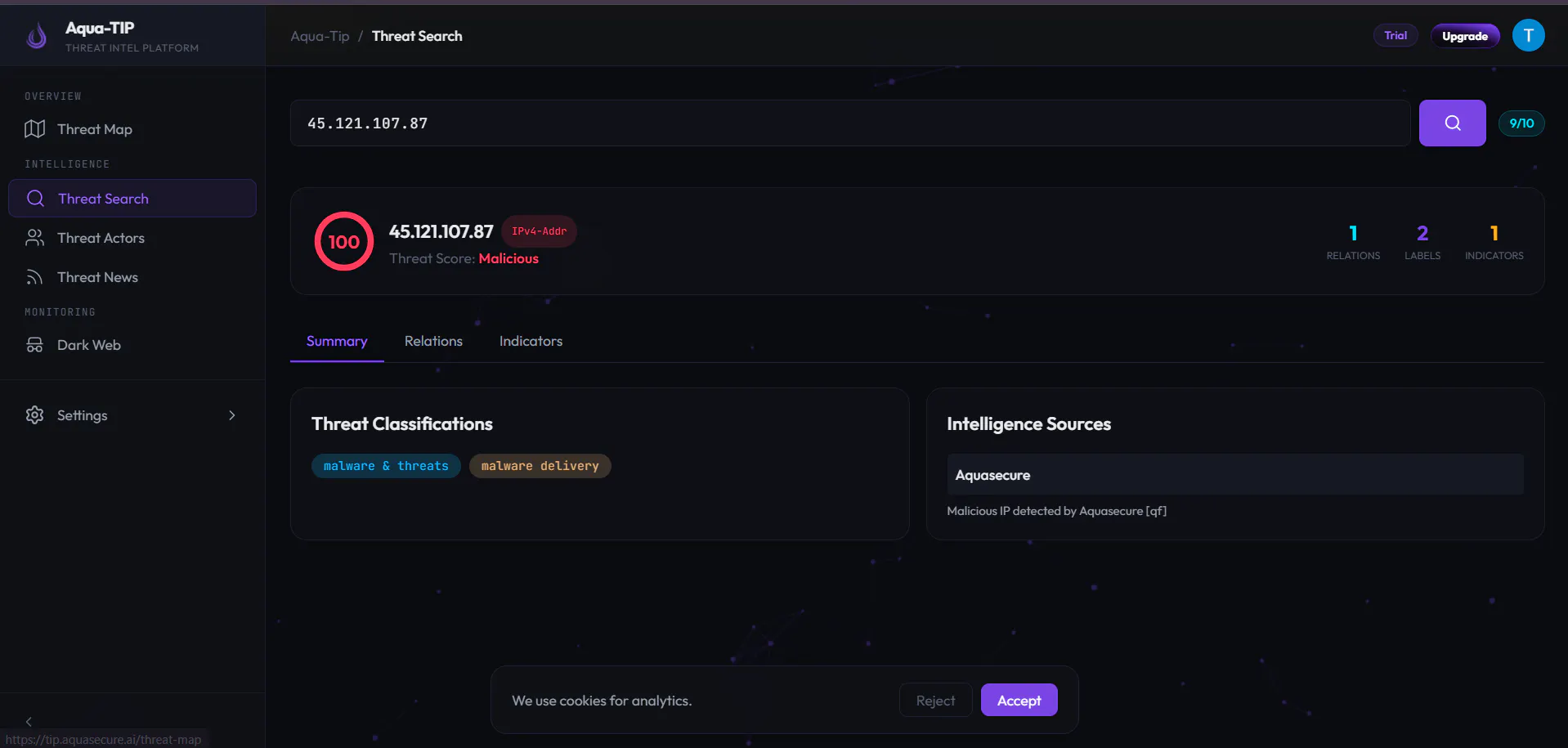Click the Dark Web incognito icon
The image size is (1568, 748).
[x=34, y=345]
